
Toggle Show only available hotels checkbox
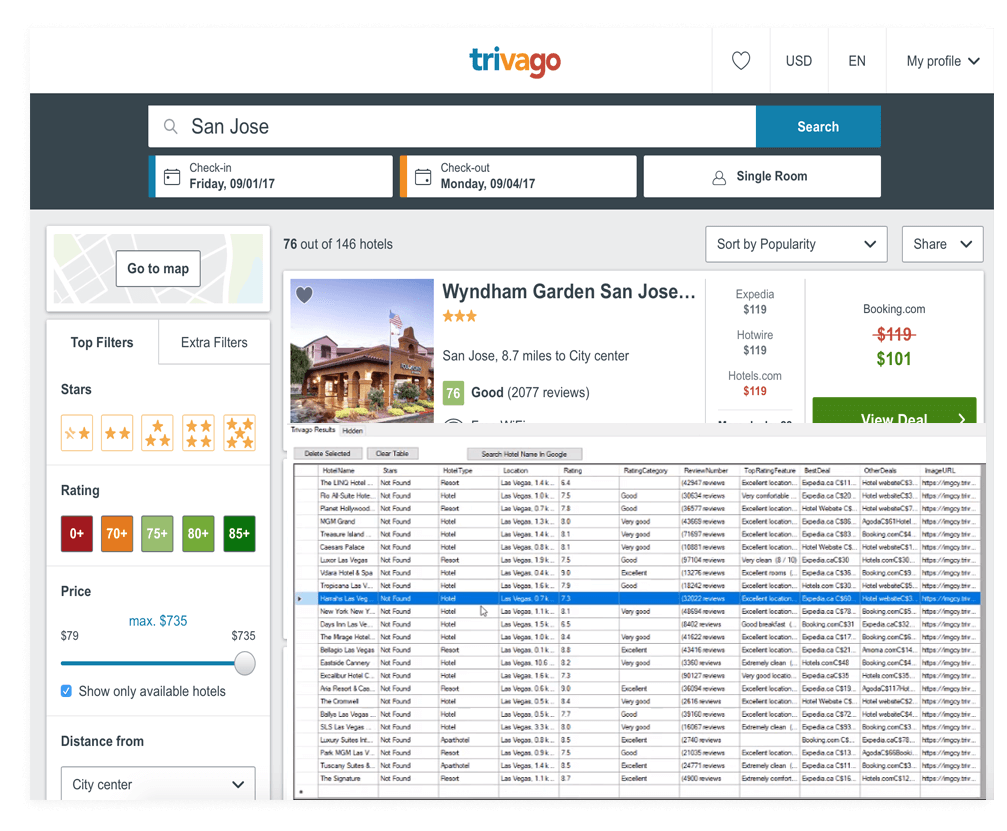(66, 691)
